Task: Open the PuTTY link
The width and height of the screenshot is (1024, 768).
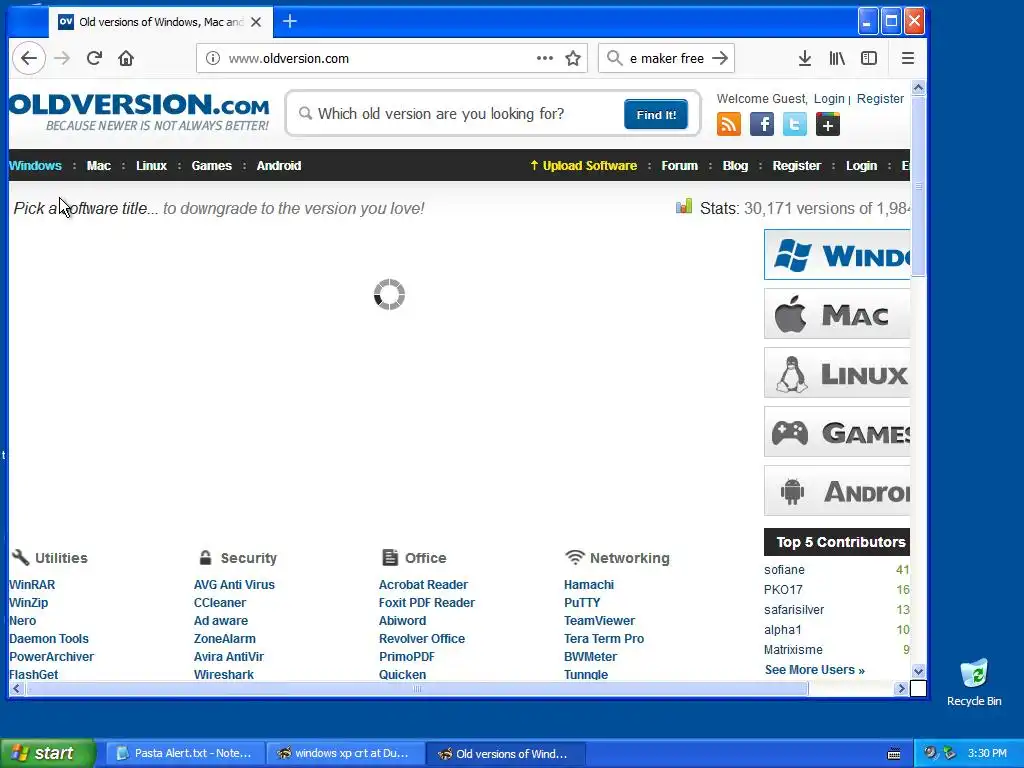Action: tap(582, 603)
